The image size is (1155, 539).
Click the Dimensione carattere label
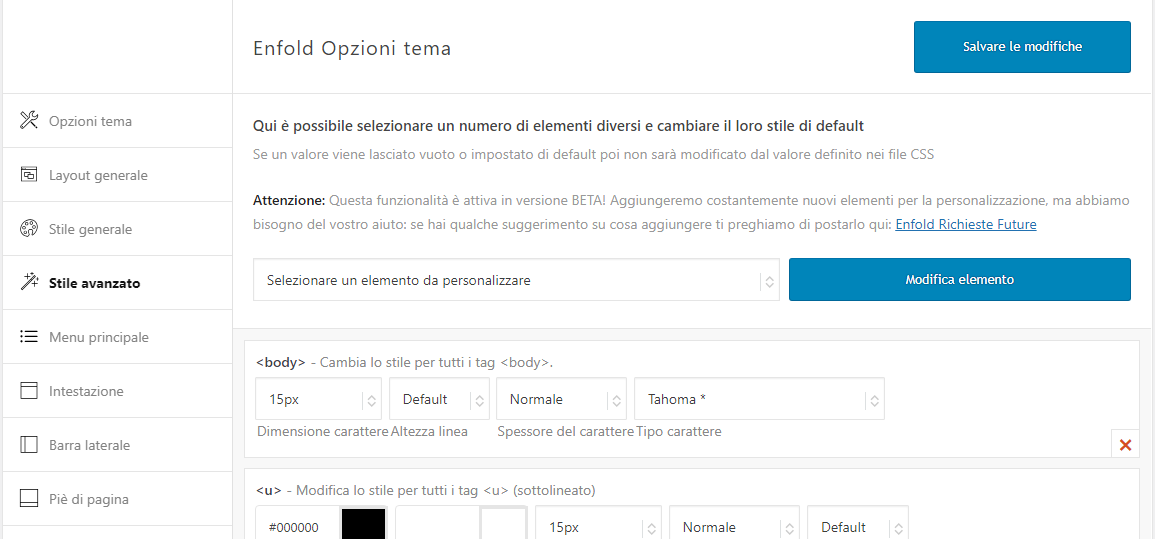[323, 431]
